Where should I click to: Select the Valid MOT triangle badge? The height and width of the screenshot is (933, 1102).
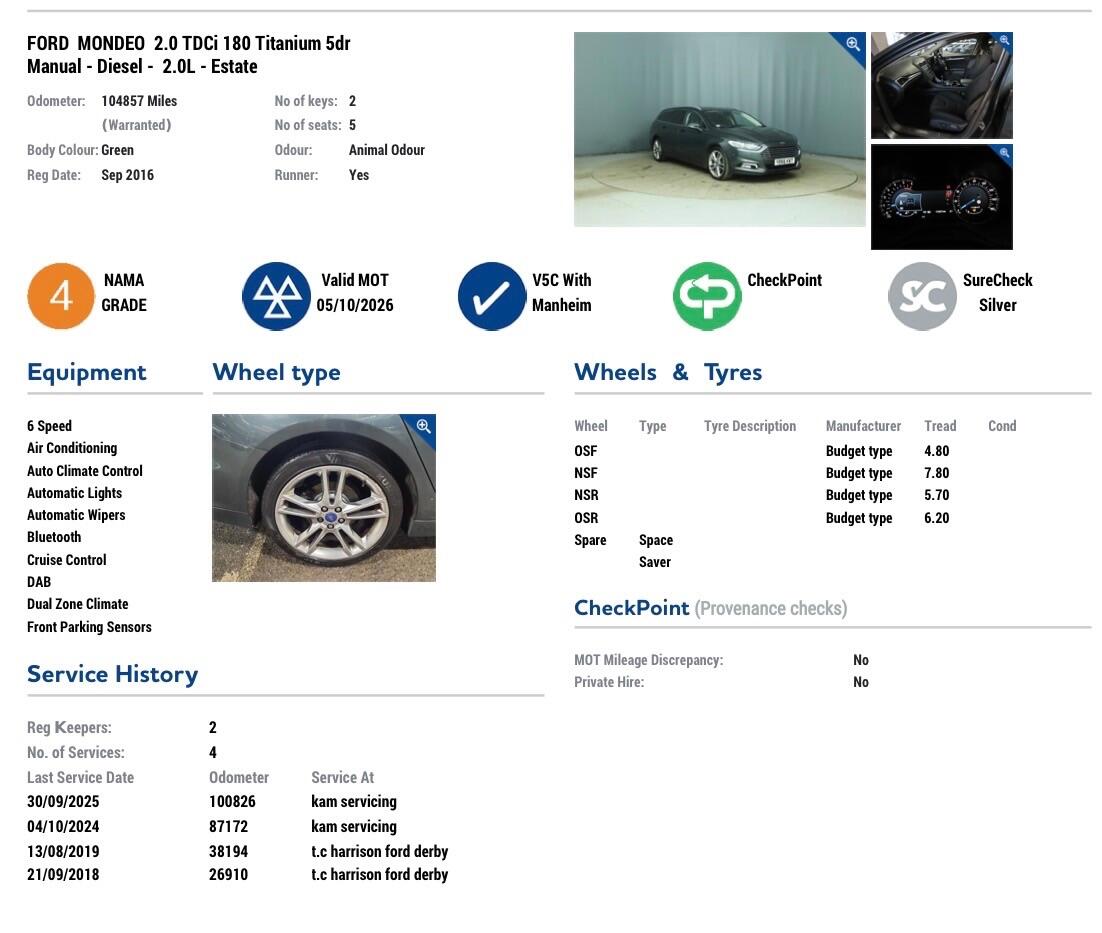click(276, 296)
